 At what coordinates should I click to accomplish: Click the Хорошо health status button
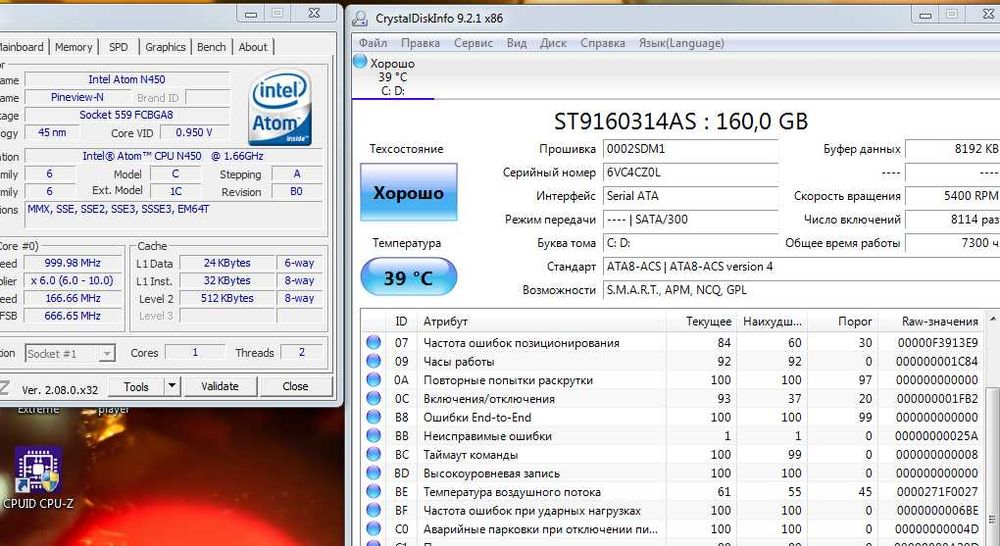point(409,193)
